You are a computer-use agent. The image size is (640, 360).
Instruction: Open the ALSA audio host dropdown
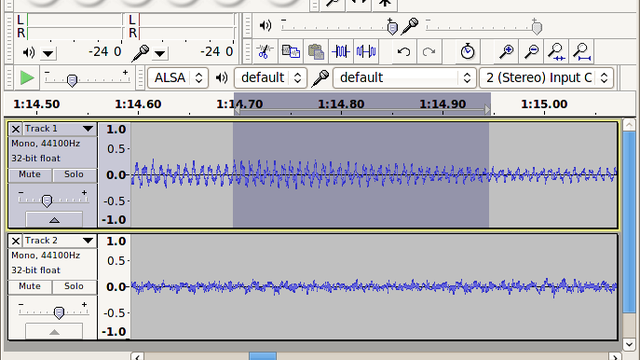(x=178, y=78)
